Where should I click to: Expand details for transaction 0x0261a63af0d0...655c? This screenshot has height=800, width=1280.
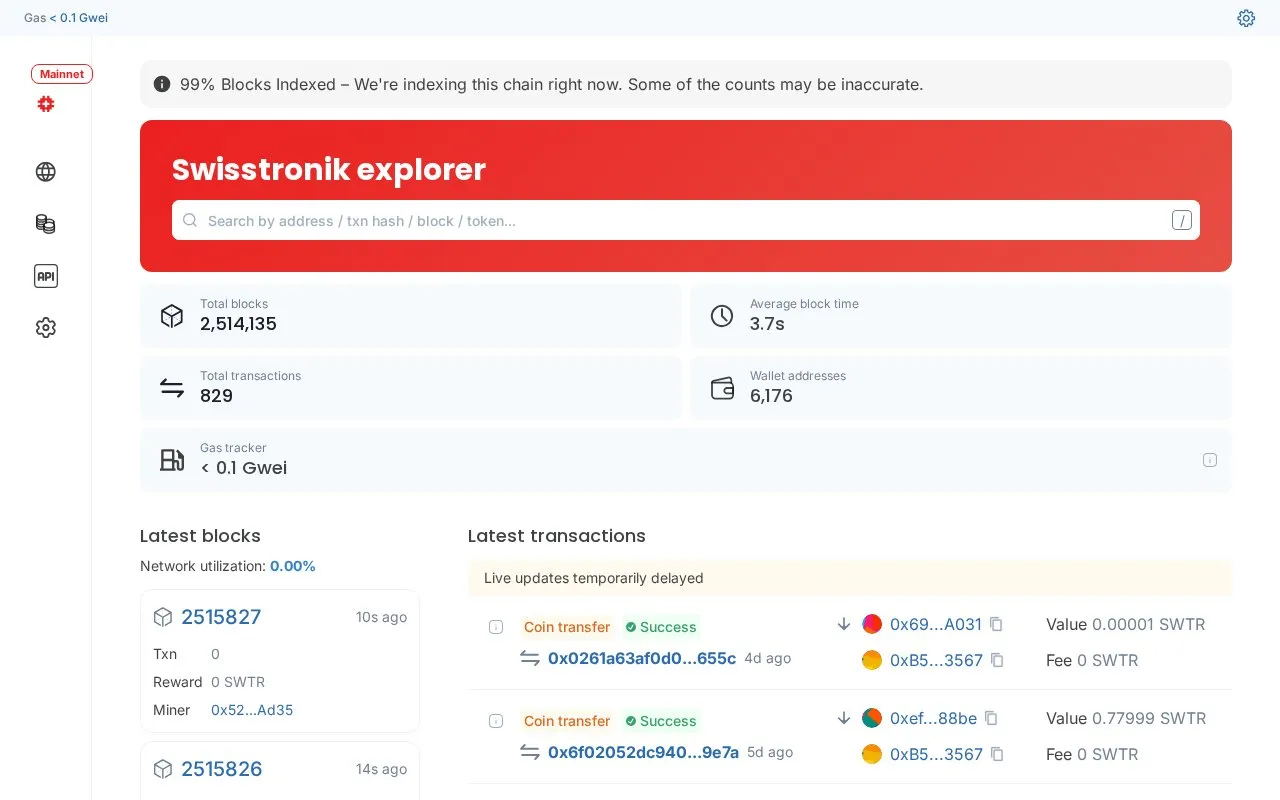pos(496,627)
